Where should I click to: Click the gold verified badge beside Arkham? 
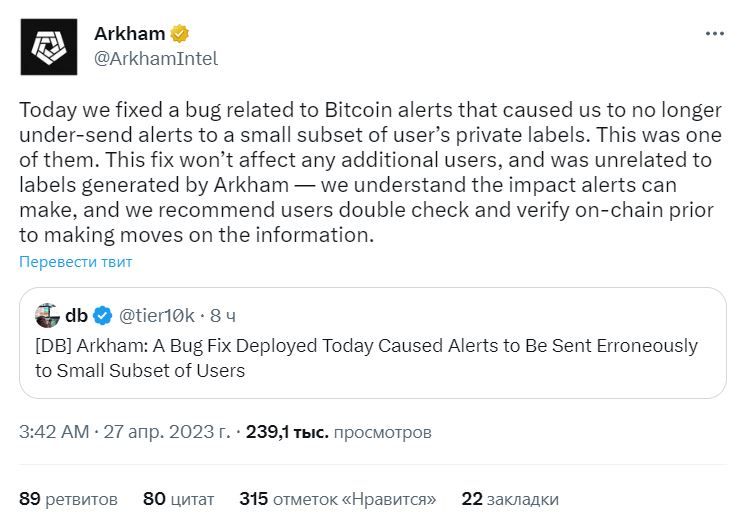click(x=180, y=34)
